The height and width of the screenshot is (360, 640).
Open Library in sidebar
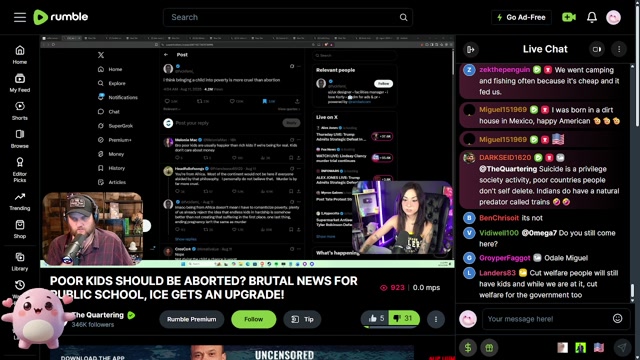tap(20, 261)
